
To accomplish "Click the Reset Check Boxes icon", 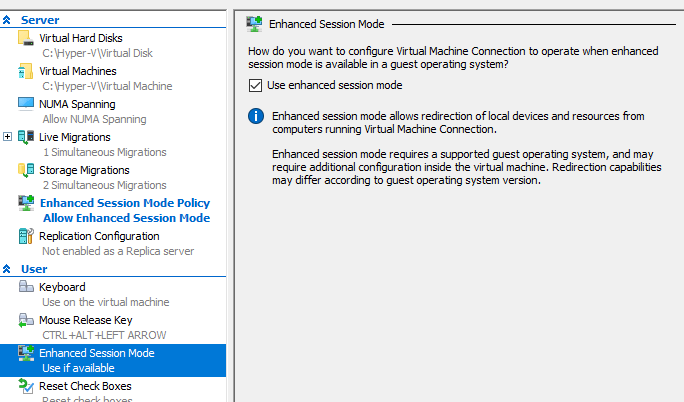I will coord(26,386).
